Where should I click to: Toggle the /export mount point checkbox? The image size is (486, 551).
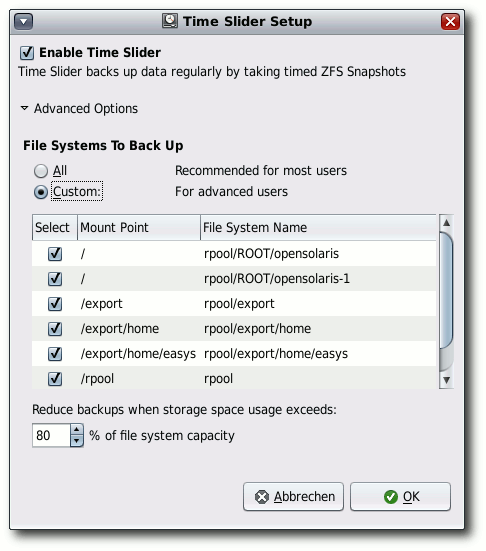(x=55, y=304)
